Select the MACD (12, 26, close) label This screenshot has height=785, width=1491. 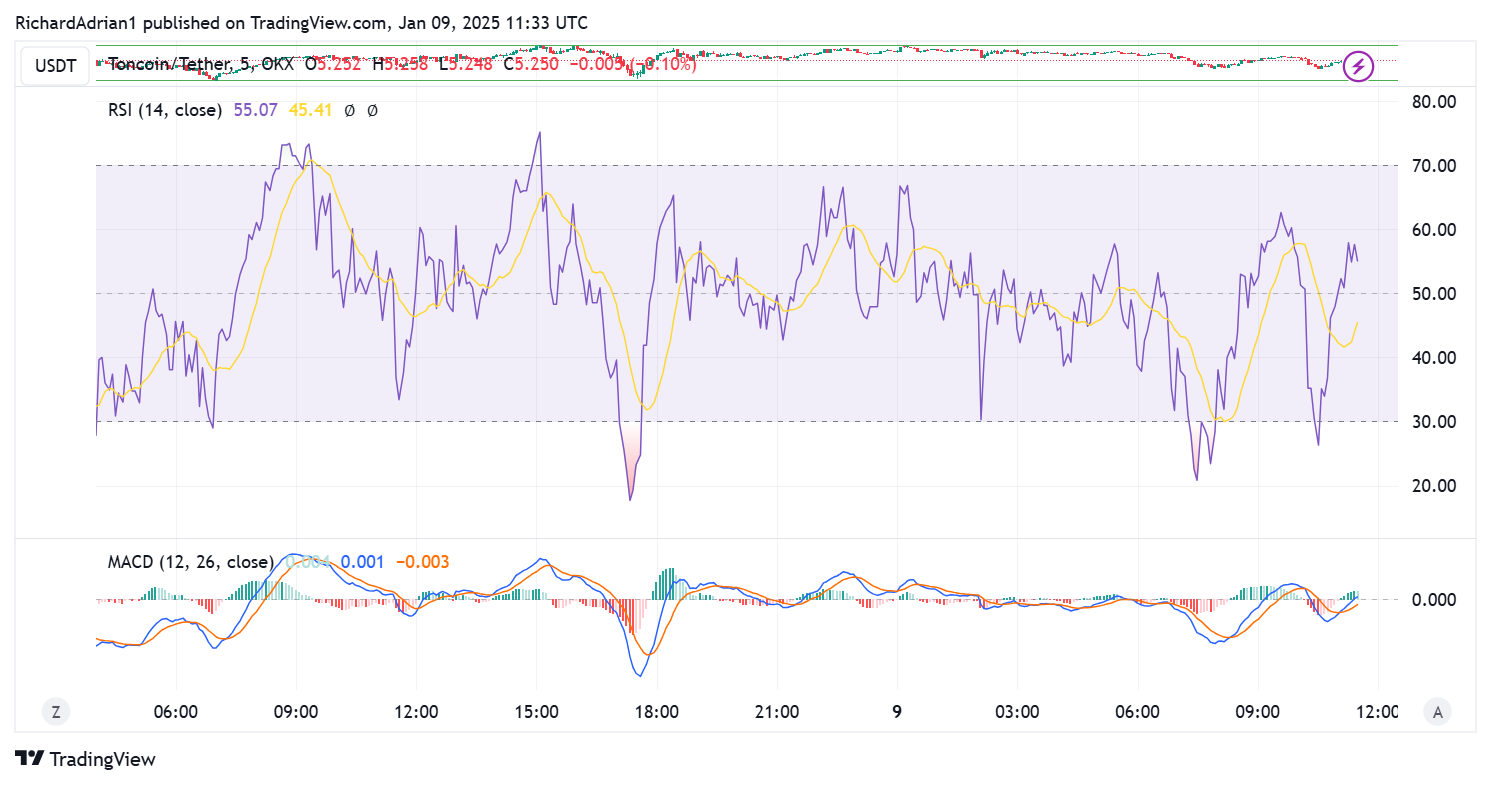pyautogui.click(x=191, y=562)
